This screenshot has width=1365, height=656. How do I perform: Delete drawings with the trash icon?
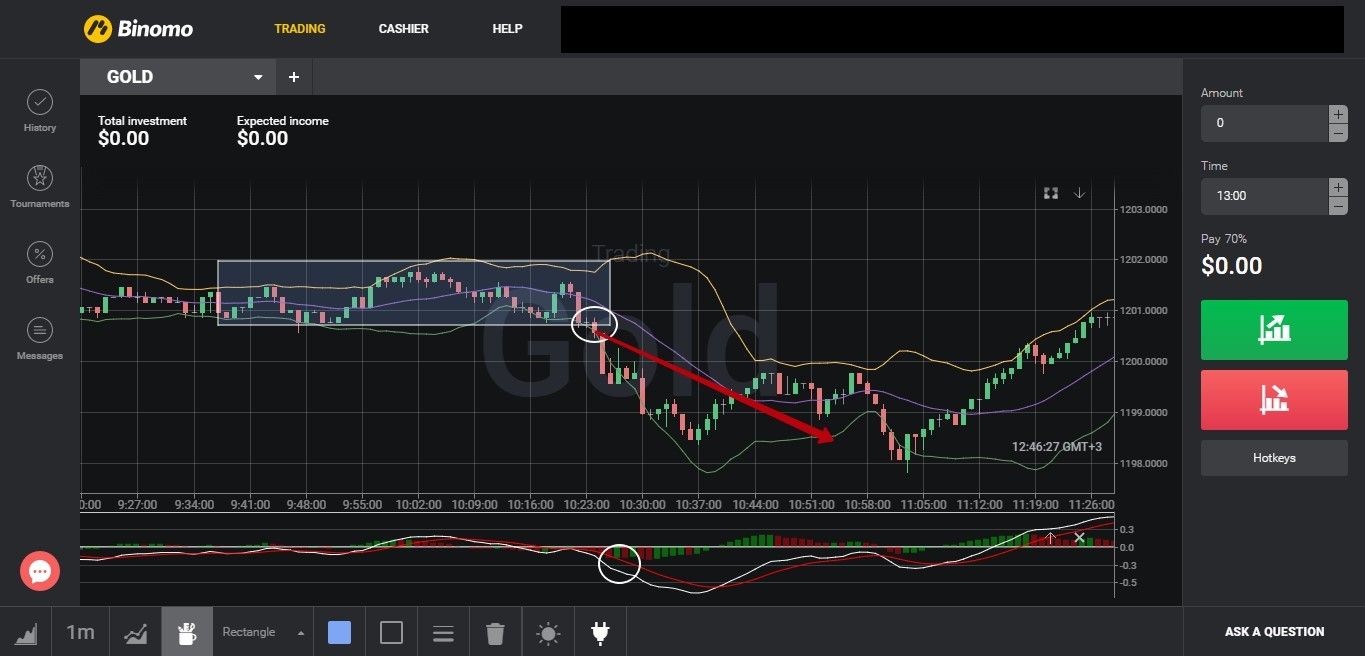(x=495, y=633)
